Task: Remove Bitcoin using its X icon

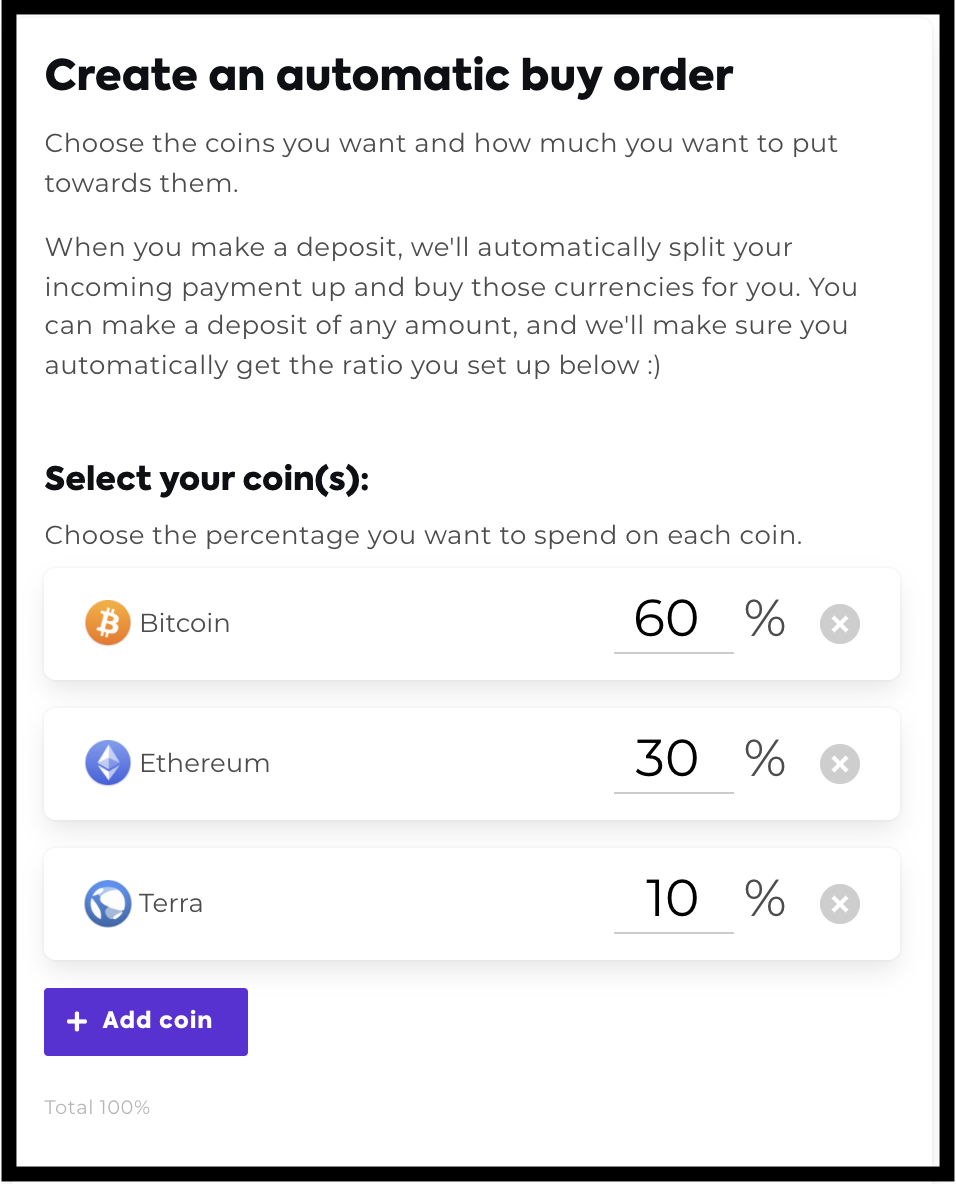Action: tap(840, 623)
